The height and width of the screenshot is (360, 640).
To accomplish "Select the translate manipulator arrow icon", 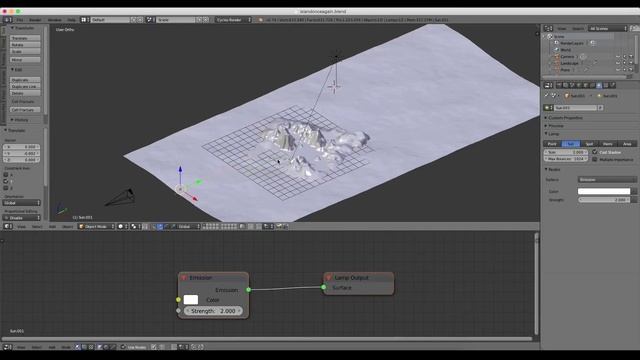I will pyautogui.click(x=160, y=226).
